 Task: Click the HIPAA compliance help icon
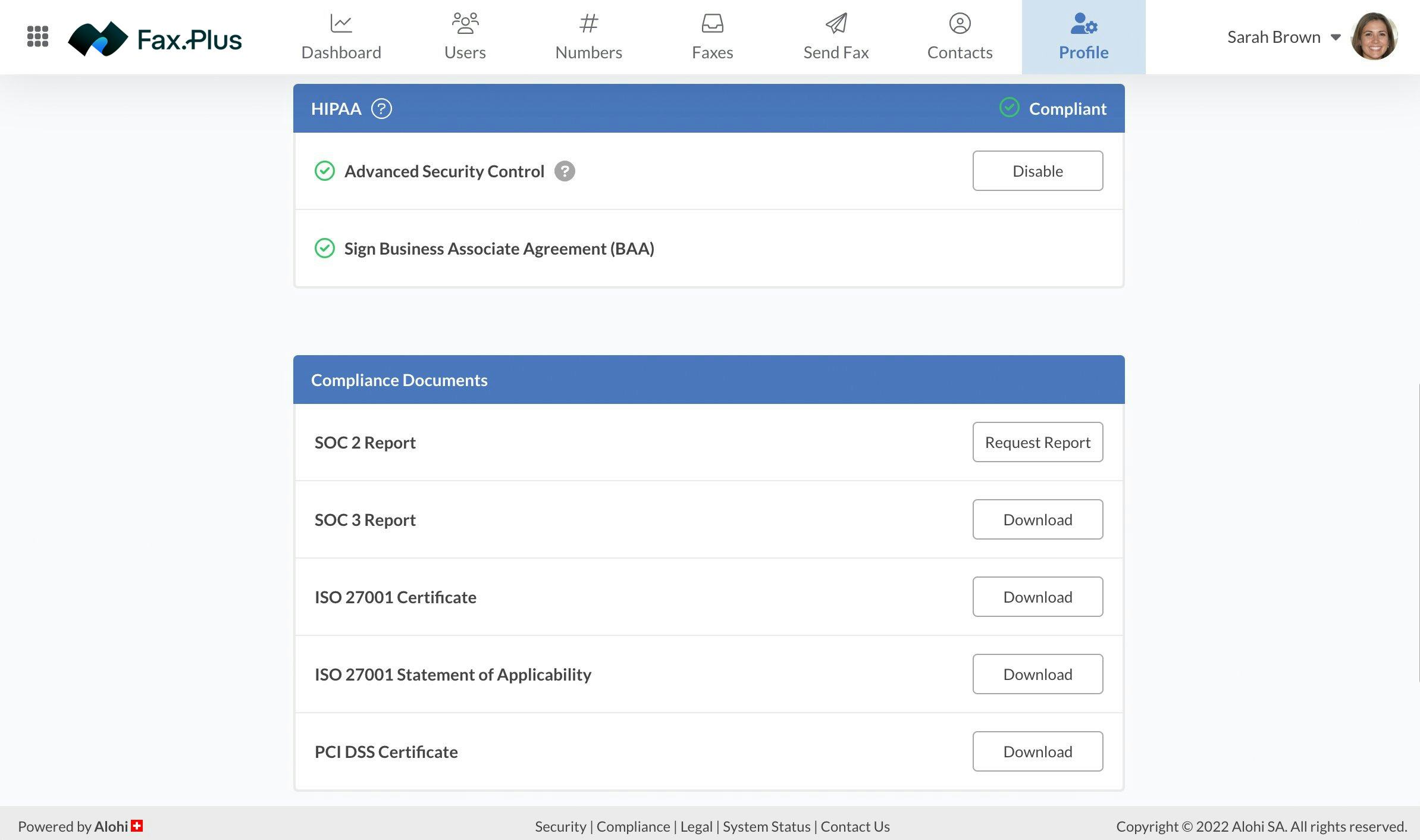click(381, 108)
